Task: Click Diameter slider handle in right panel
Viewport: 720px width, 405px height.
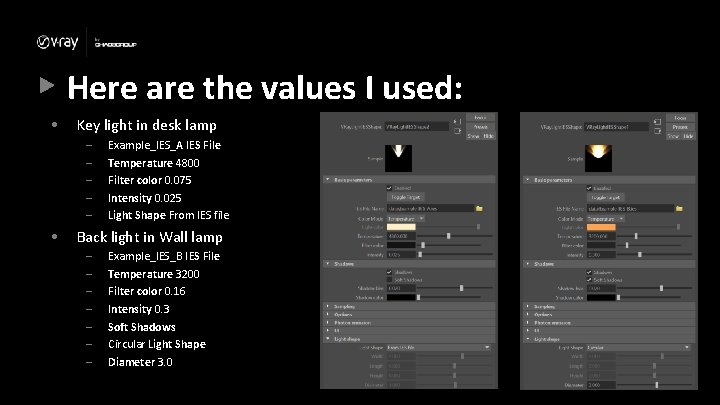Action: (x=657, y=385)
